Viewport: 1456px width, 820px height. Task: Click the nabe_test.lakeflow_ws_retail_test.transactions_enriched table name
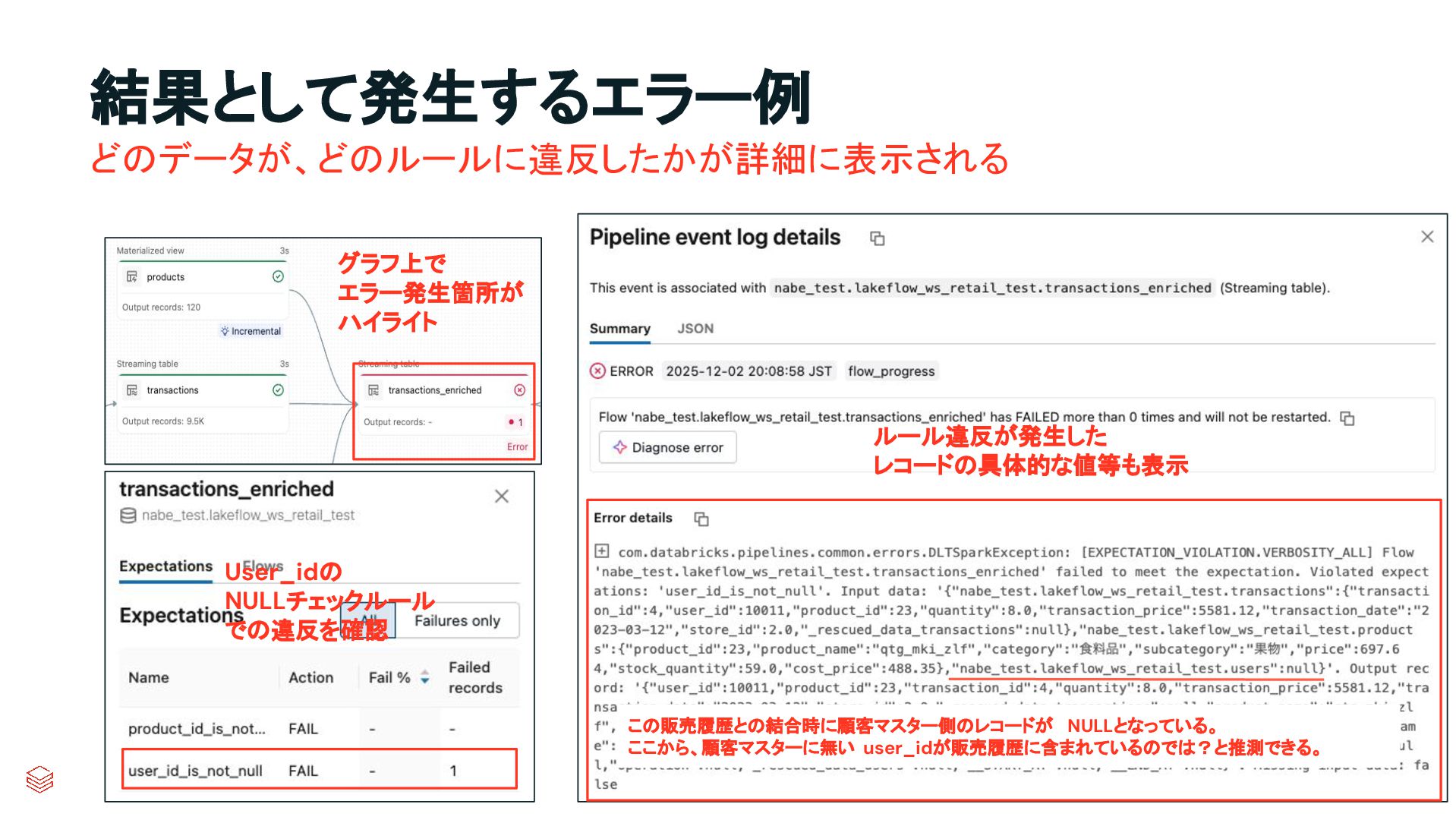992,289
